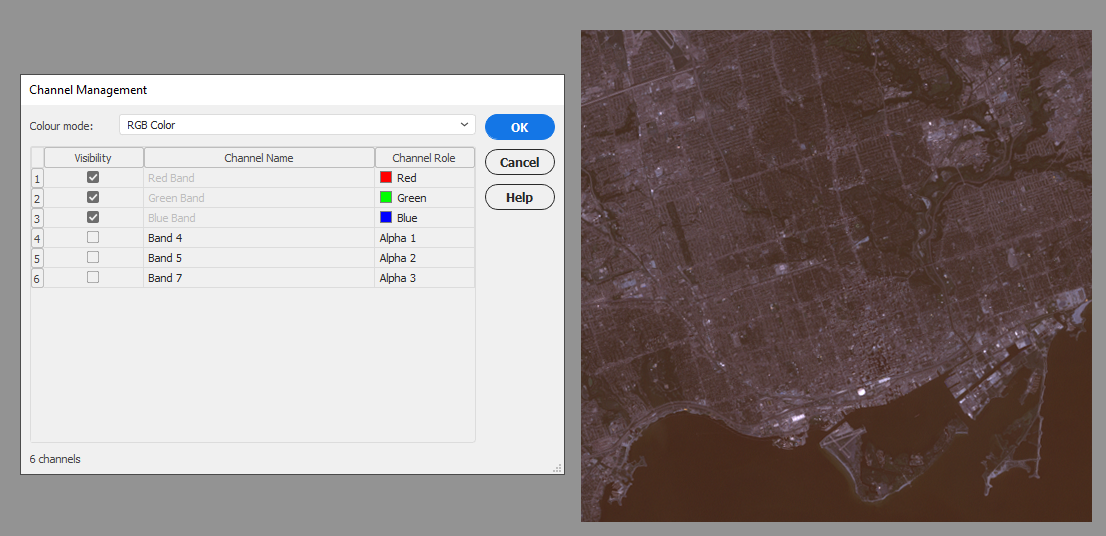Click the Cancel button
1106x536 pixels.
click(520, 162)
